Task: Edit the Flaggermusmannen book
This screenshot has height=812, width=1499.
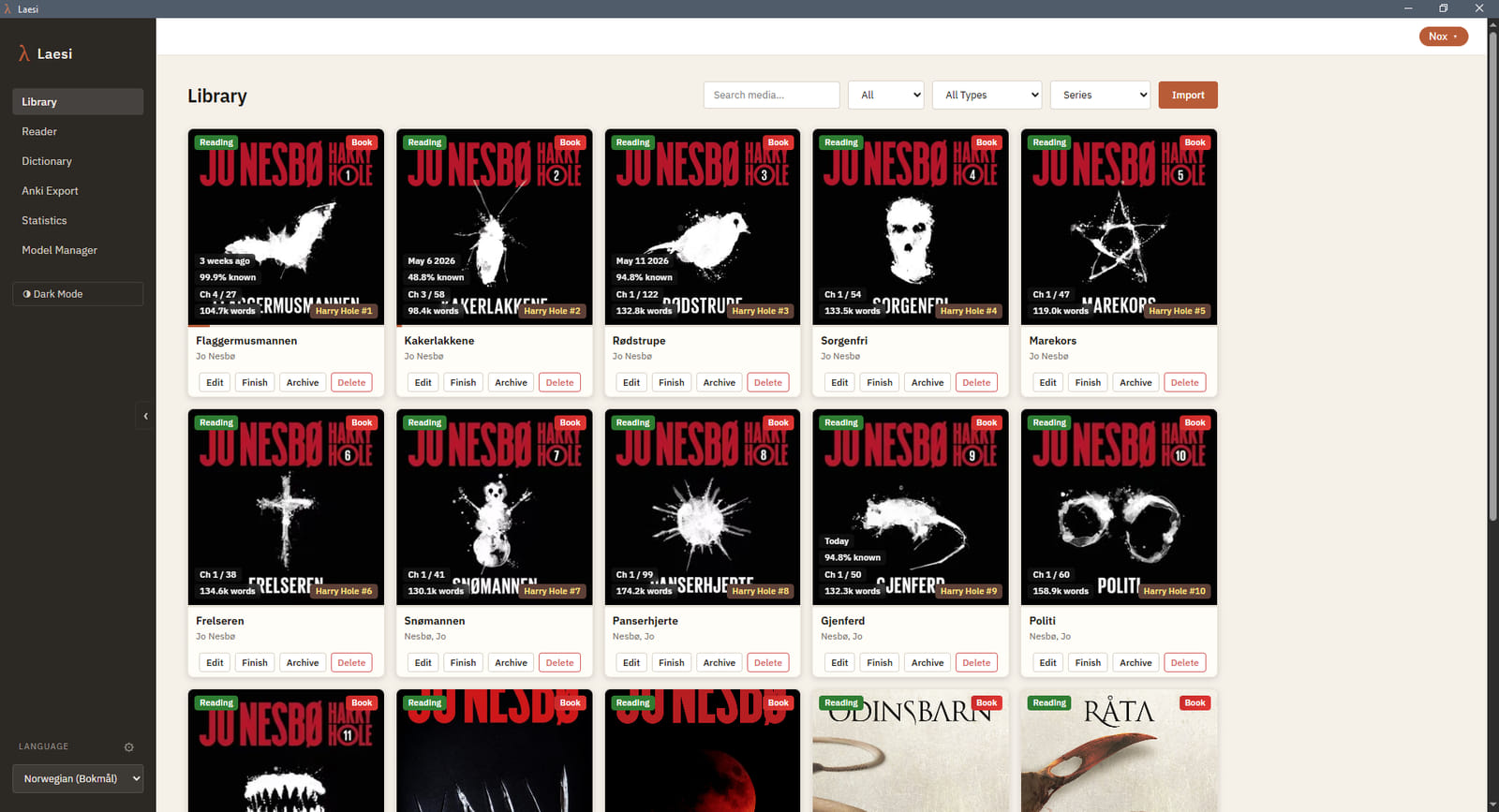Action: click(215, 382)
